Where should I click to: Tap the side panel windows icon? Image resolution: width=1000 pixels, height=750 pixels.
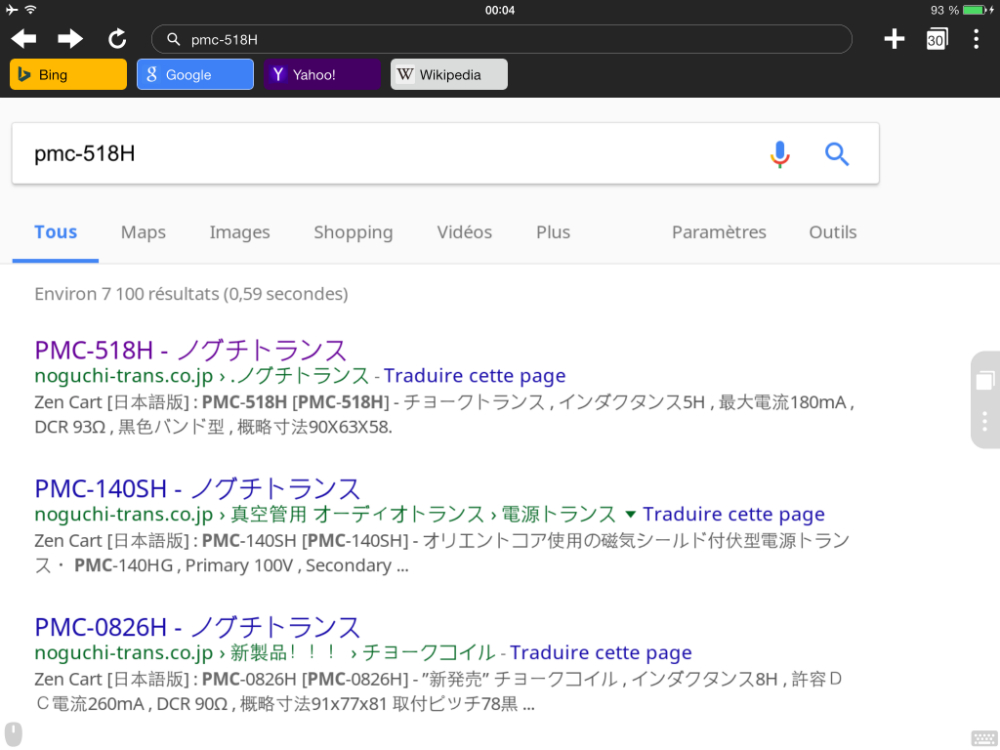tap(985, 380)
